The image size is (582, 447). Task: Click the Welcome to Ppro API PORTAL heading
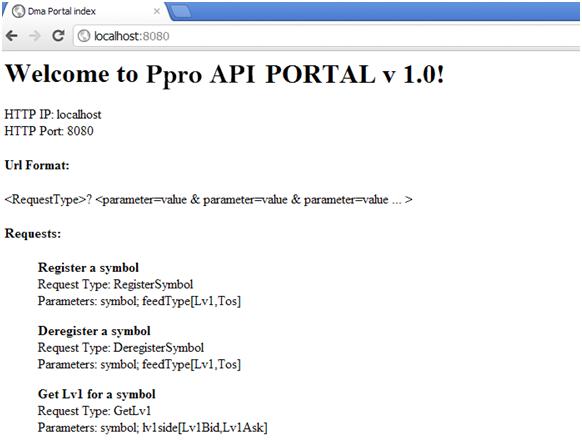click(x=225, y=74)
